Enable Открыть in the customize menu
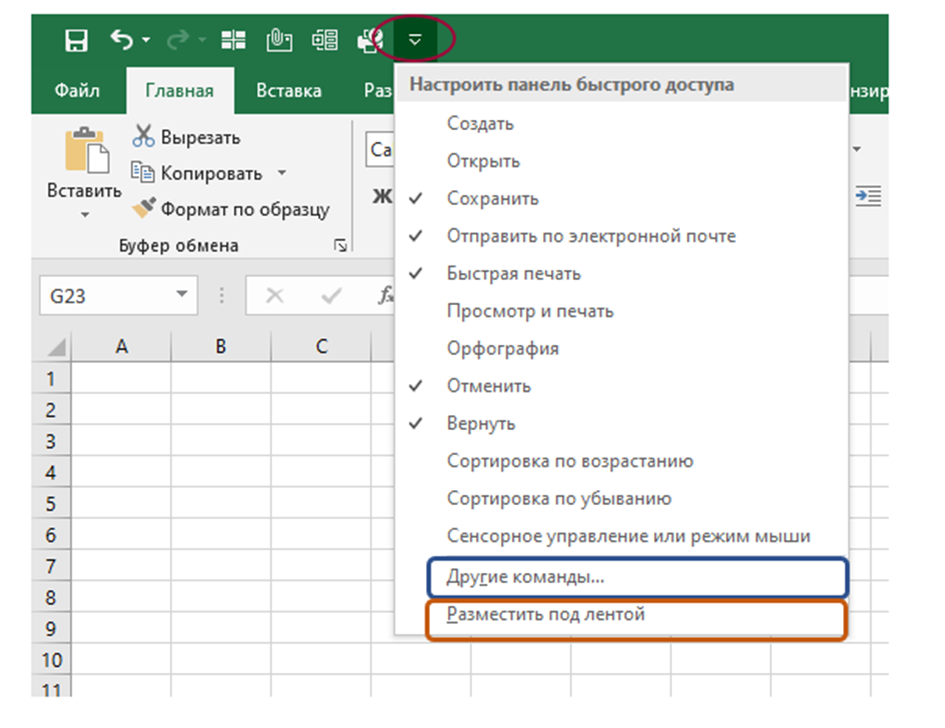945x728 pixels. [622, 161]
